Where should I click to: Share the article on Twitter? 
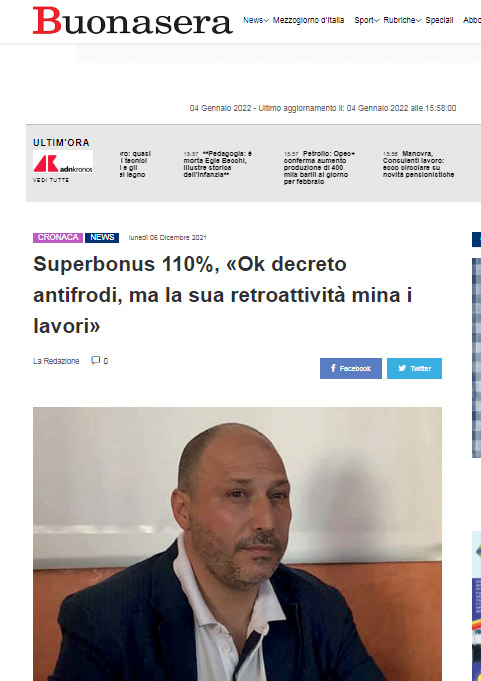point(414,368)
